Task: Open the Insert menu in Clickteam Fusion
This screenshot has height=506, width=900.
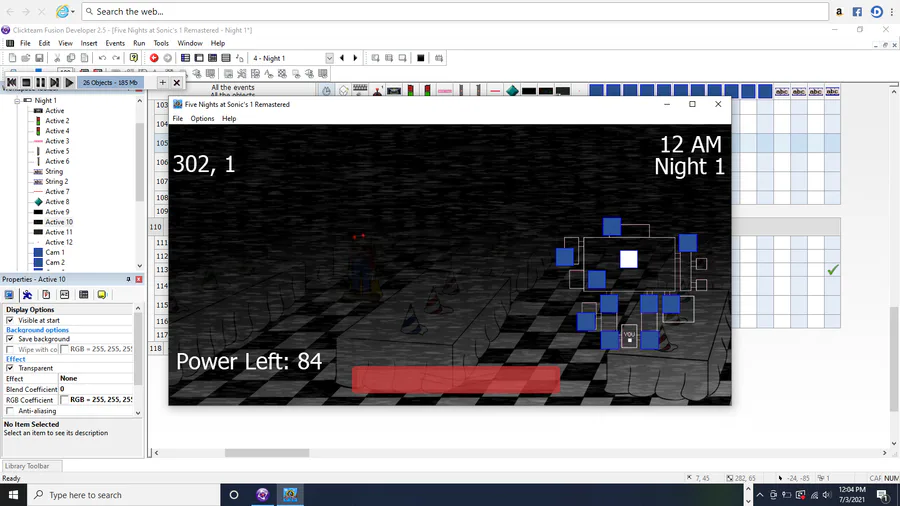Action: pyautogui.click(x=88, y=43)
